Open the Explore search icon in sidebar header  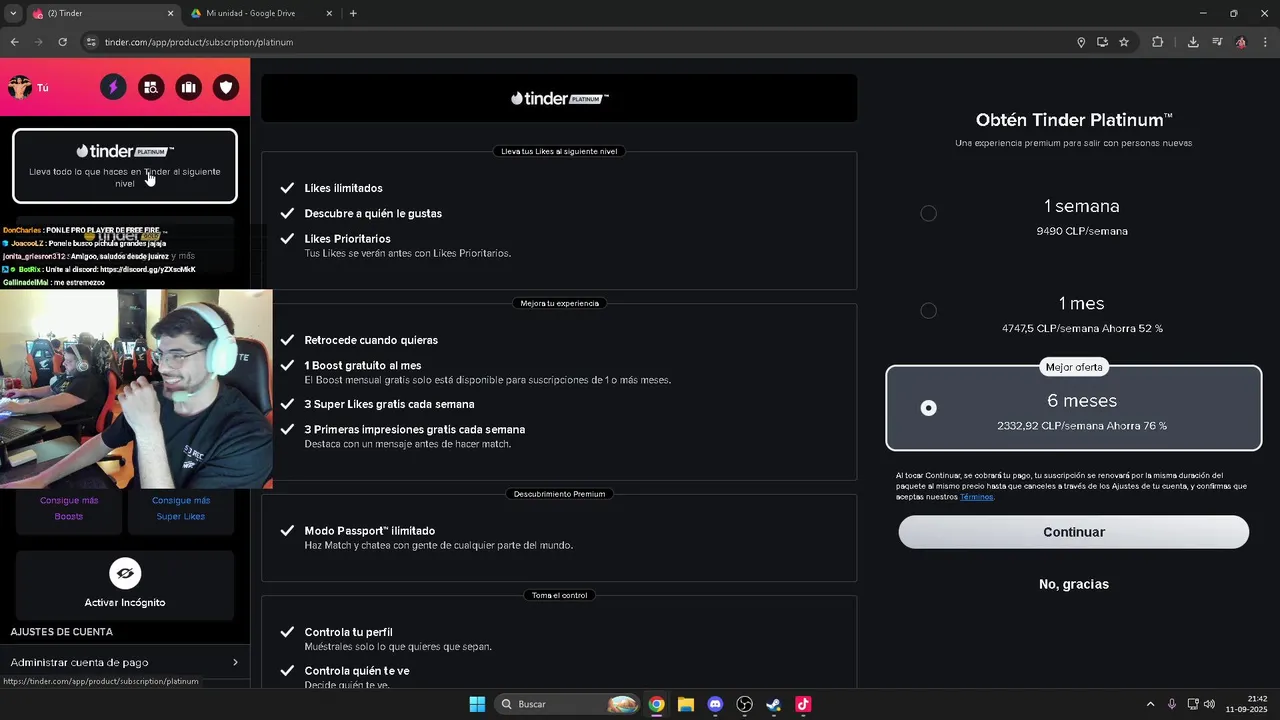pyautogui.click(x=151, y=88)
